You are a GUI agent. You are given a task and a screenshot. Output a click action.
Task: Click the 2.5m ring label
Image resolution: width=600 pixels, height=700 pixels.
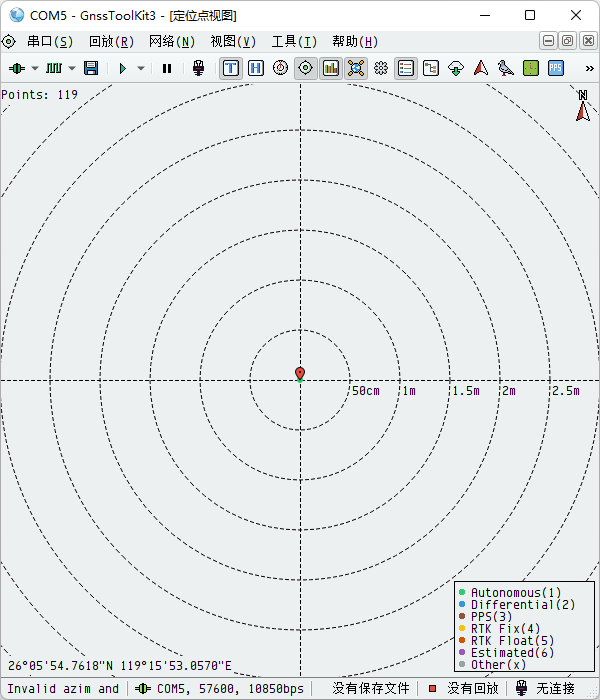566,391
